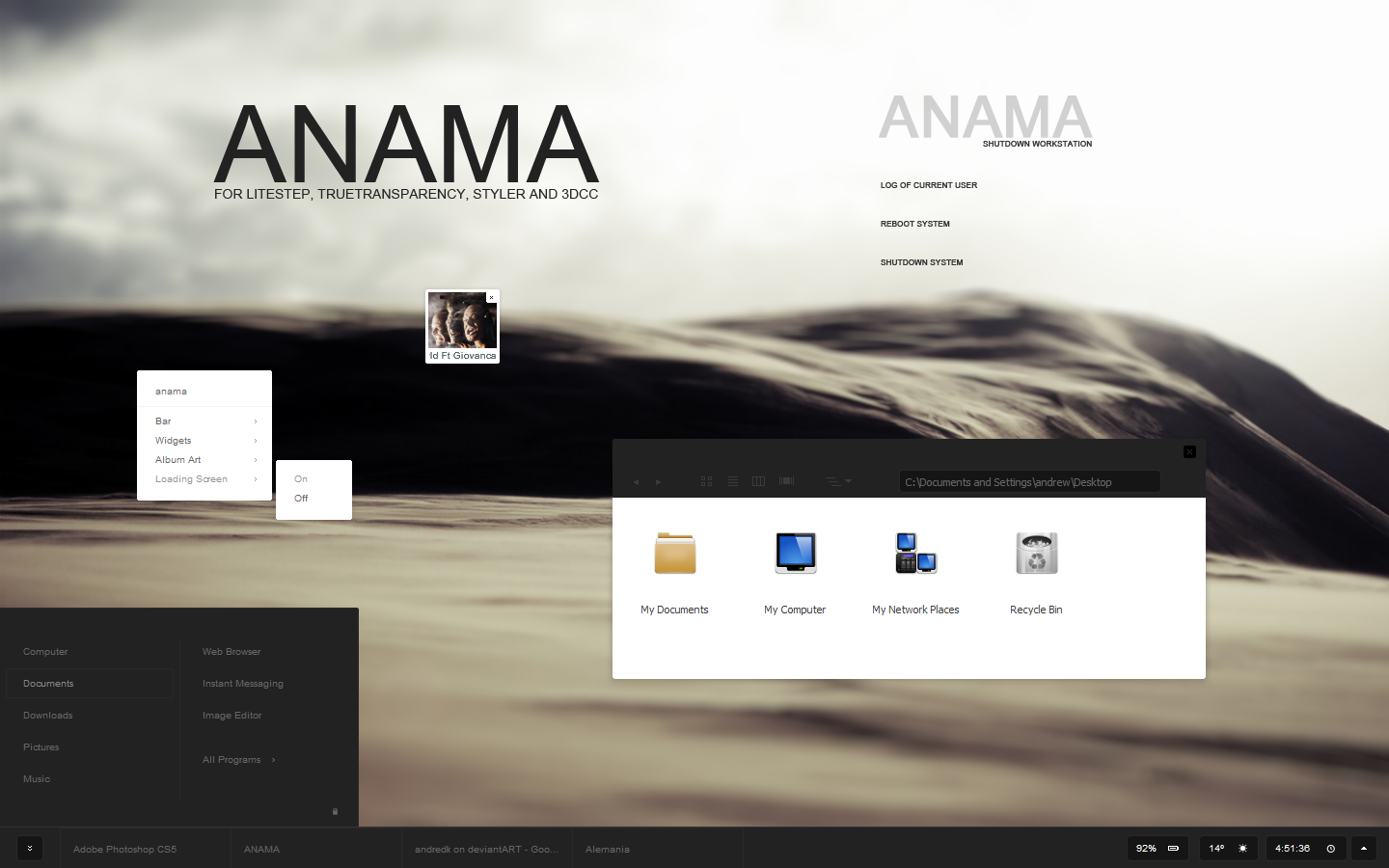
Task: Switch file view to icon grid layout
Action: (x=706, y=481)
